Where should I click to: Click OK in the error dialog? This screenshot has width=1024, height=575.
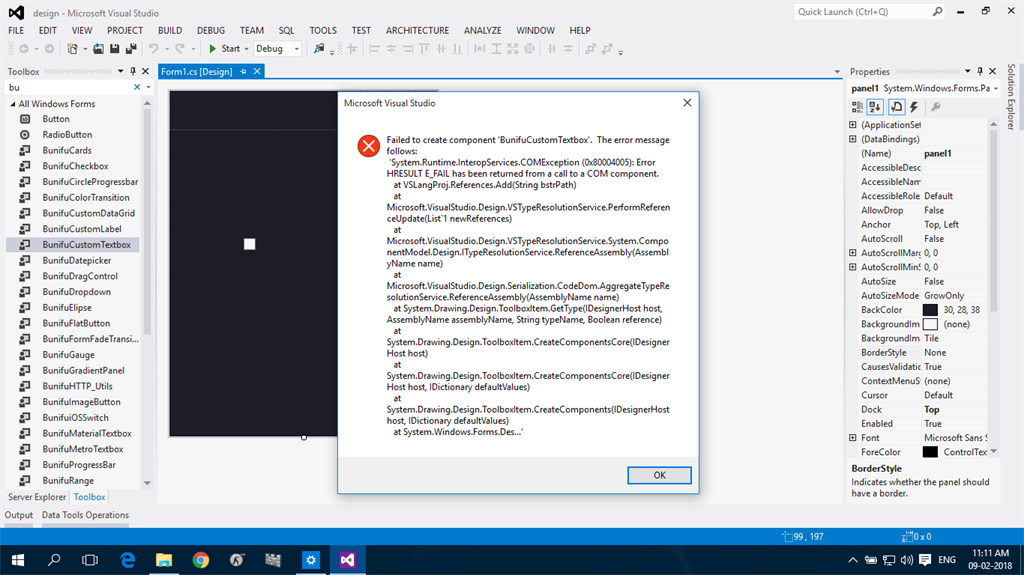(x=660, y=475)
